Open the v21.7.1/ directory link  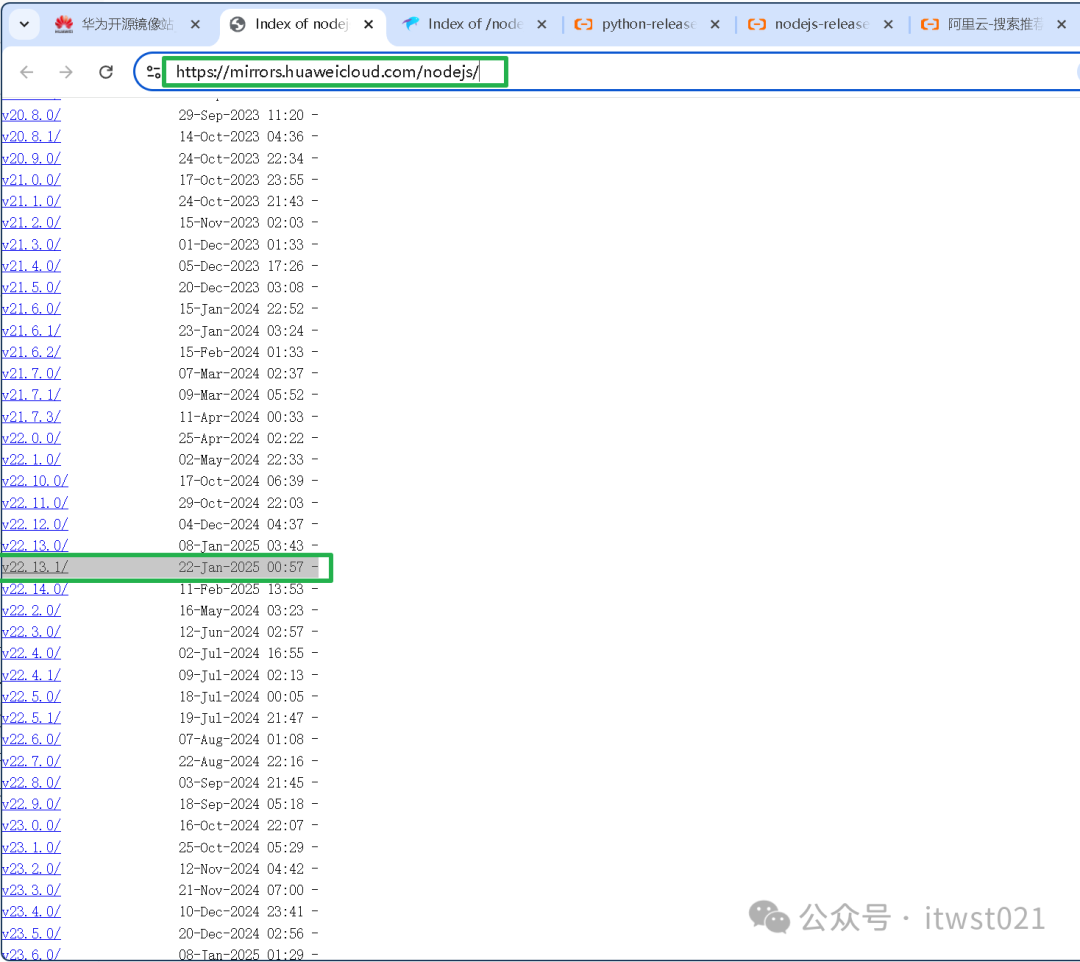[31, 395]
